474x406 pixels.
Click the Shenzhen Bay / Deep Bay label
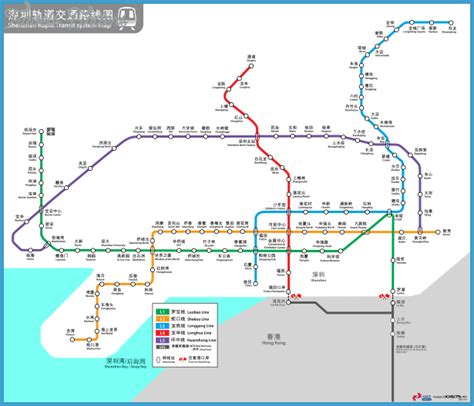(x=126, y=363)
